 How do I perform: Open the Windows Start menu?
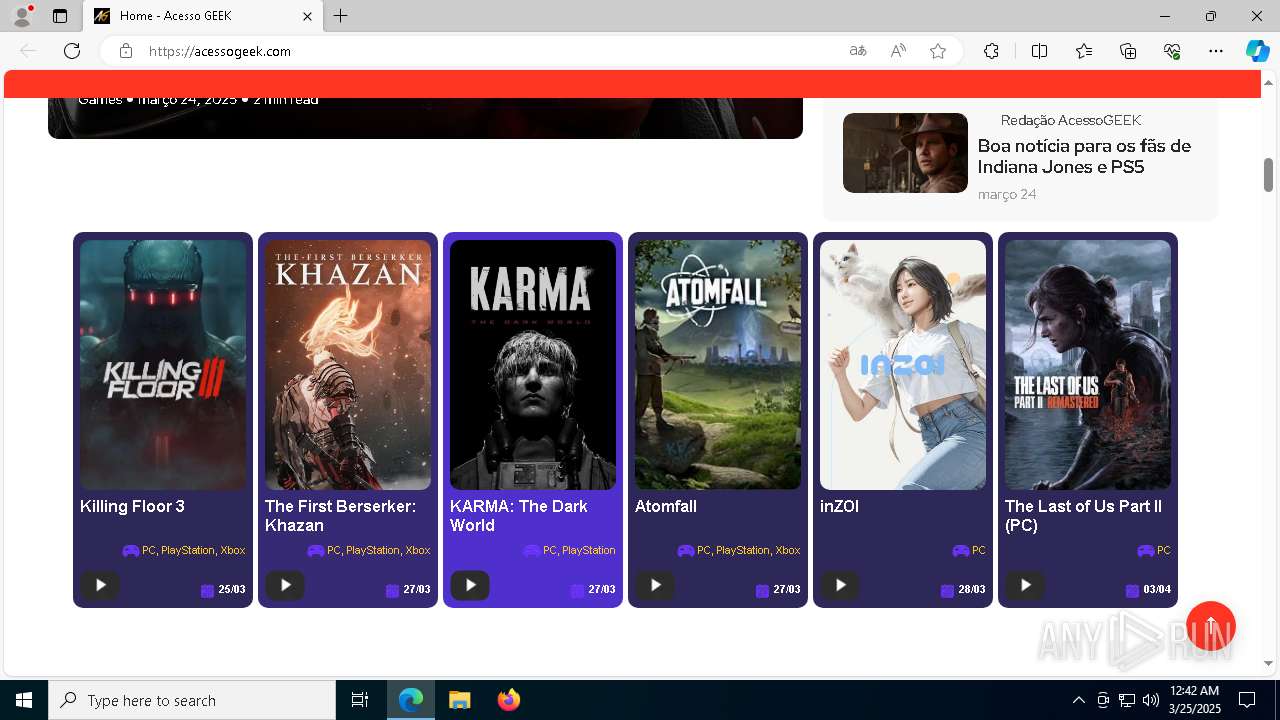coord(24,700)
